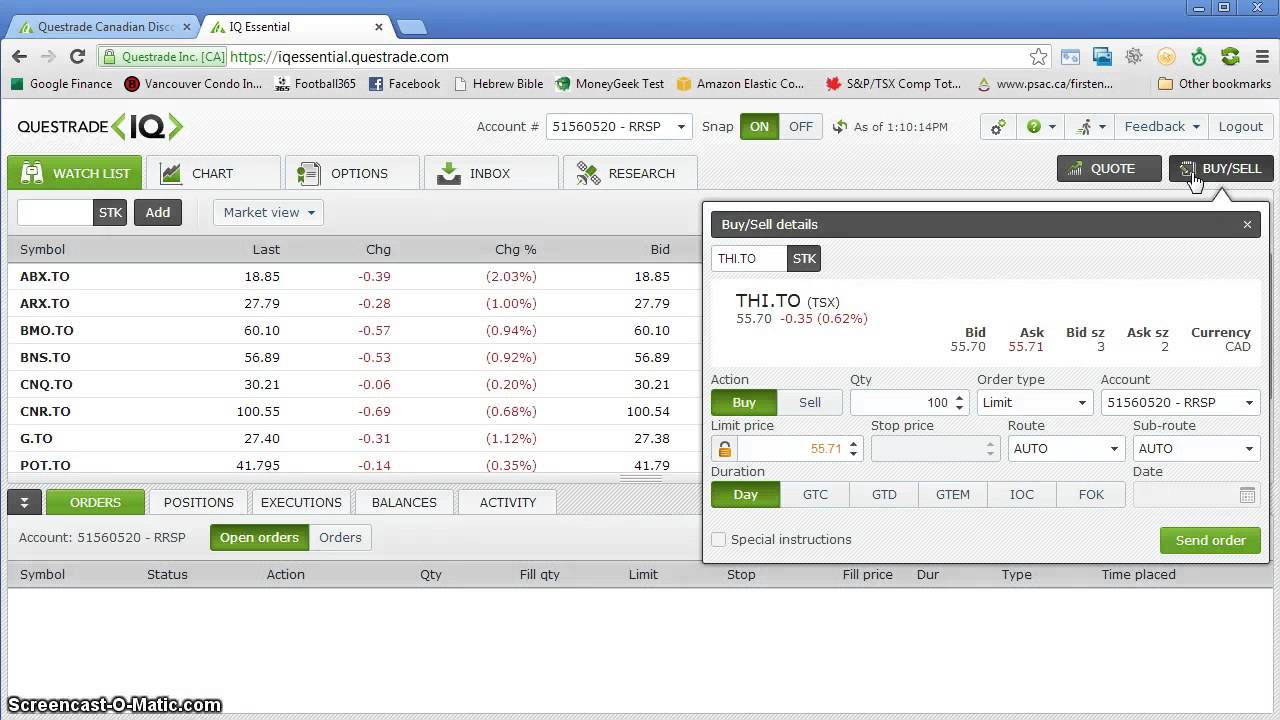Select the Buy action
Viewport: 1280px width, 720px height.
[x=744, y=403]
